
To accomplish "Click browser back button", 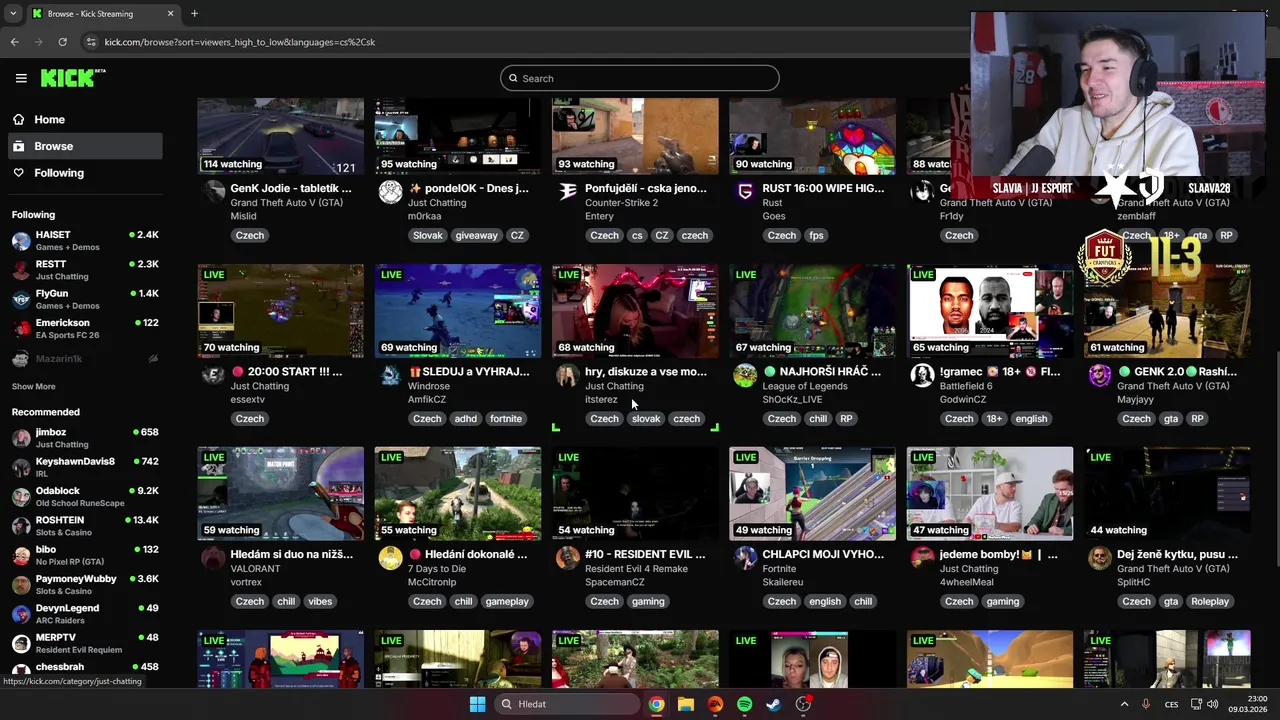I will (x=14, y=42).
